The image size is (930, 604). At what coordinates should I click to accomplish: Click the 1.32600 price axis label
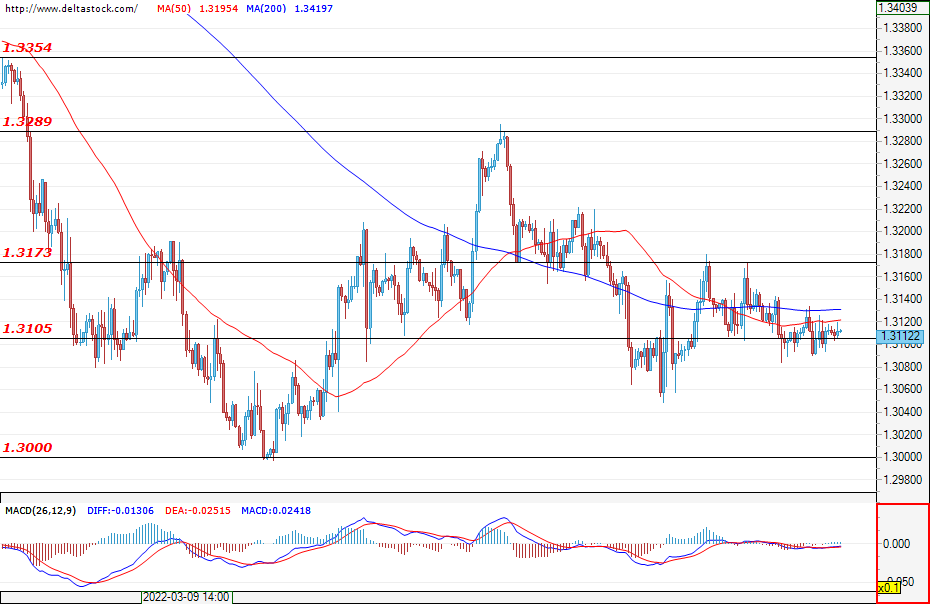tap(903, 164)
